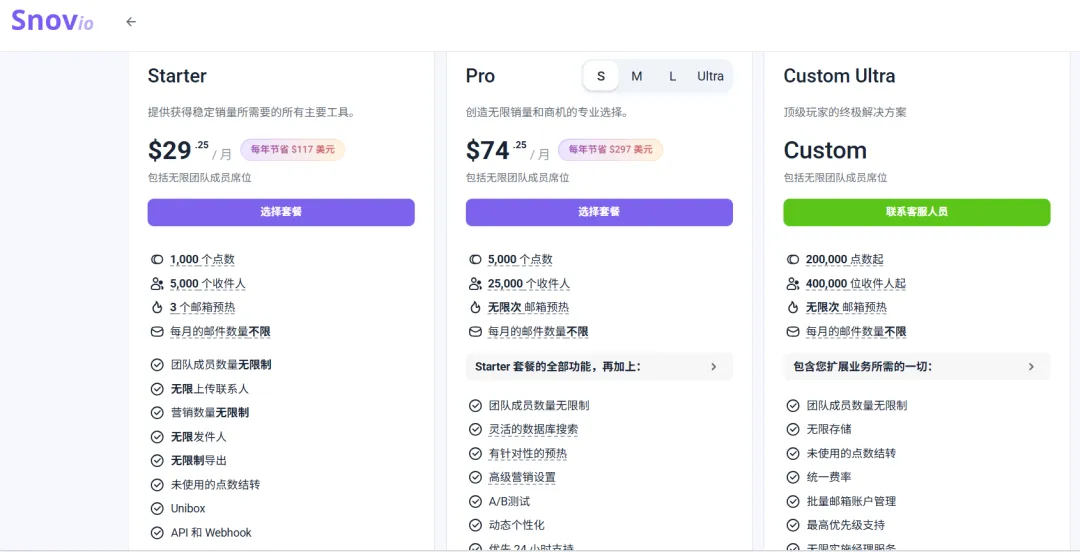Click the 最高优先级支持 feature text
Viewport: 1080px width, 552px height.
pos(846,525)
